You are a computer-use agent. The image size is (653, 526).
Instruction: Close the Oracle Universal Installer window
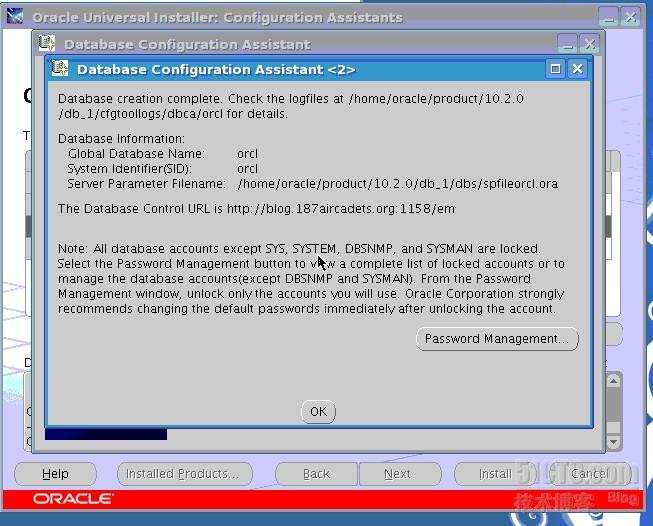coord(631,17)
